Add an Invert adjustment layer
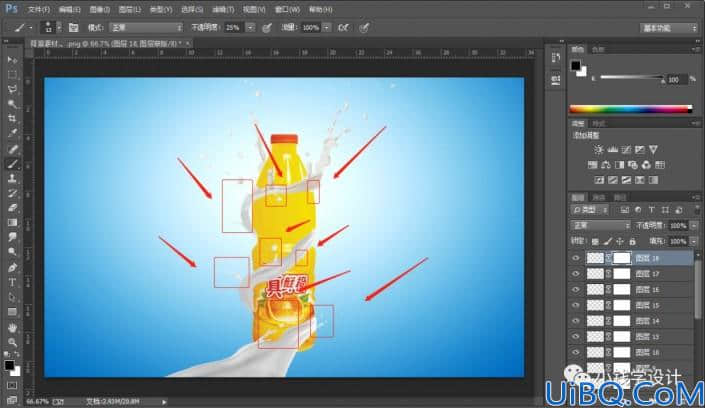 [599, 180]
